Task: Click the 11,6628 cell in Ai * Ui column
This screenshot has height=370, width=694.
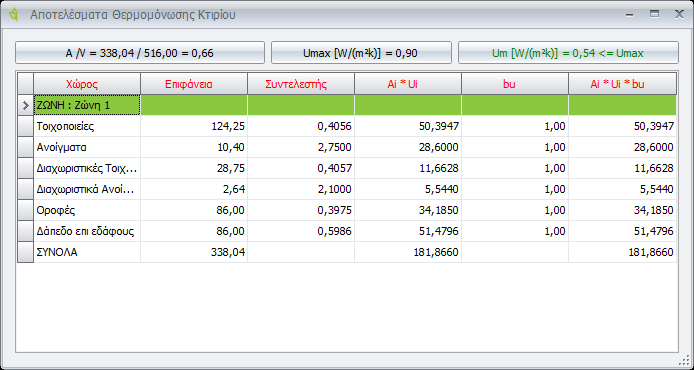Action: click(408, 168)
